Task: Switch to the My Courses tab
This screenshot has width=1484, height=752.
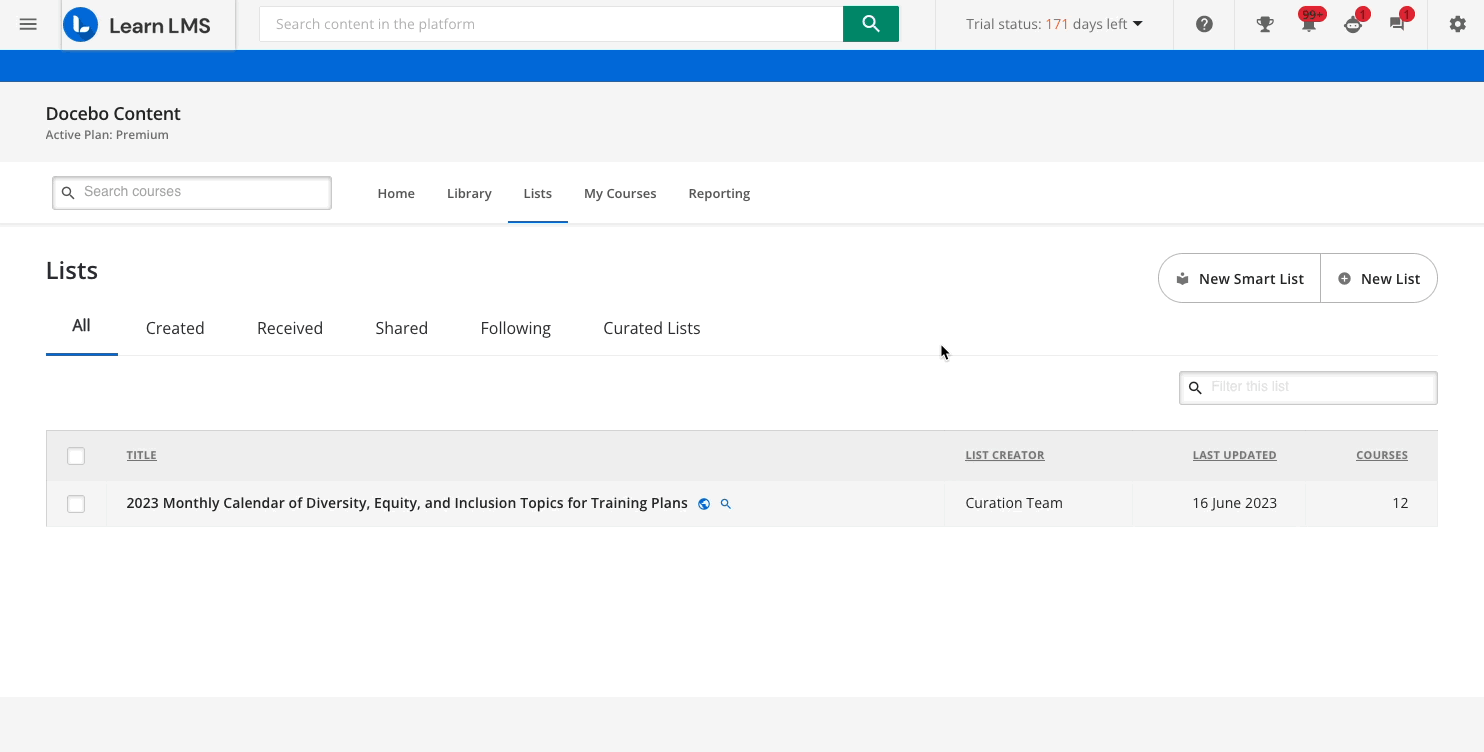Action: tap(620, 193)
